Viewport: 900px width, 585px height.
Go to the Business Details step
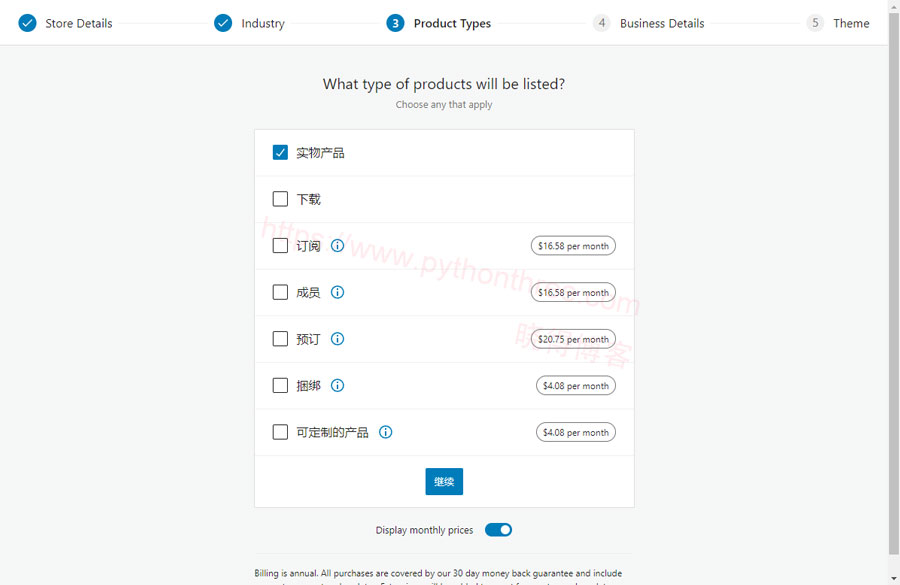pyautogui.click(x=662, y=22)
